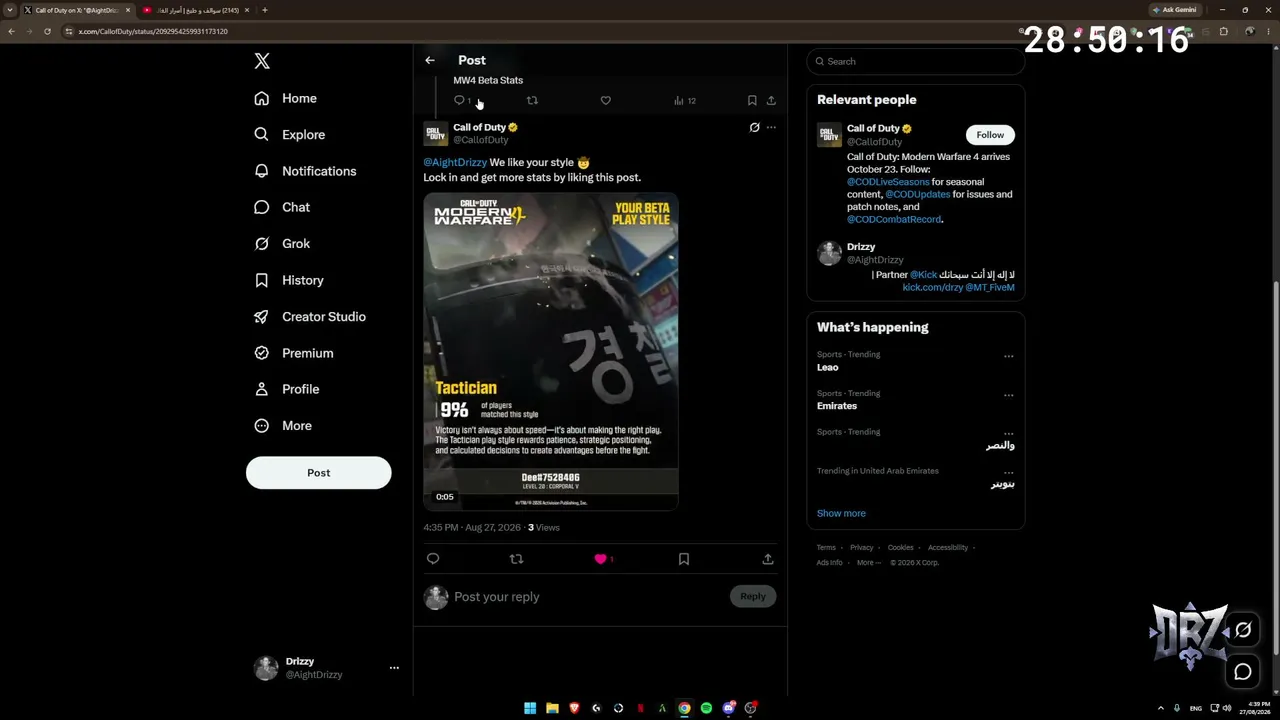Open the kick.com/drzy link
This screenshot has width=1280, height=720.
point(932,287)
